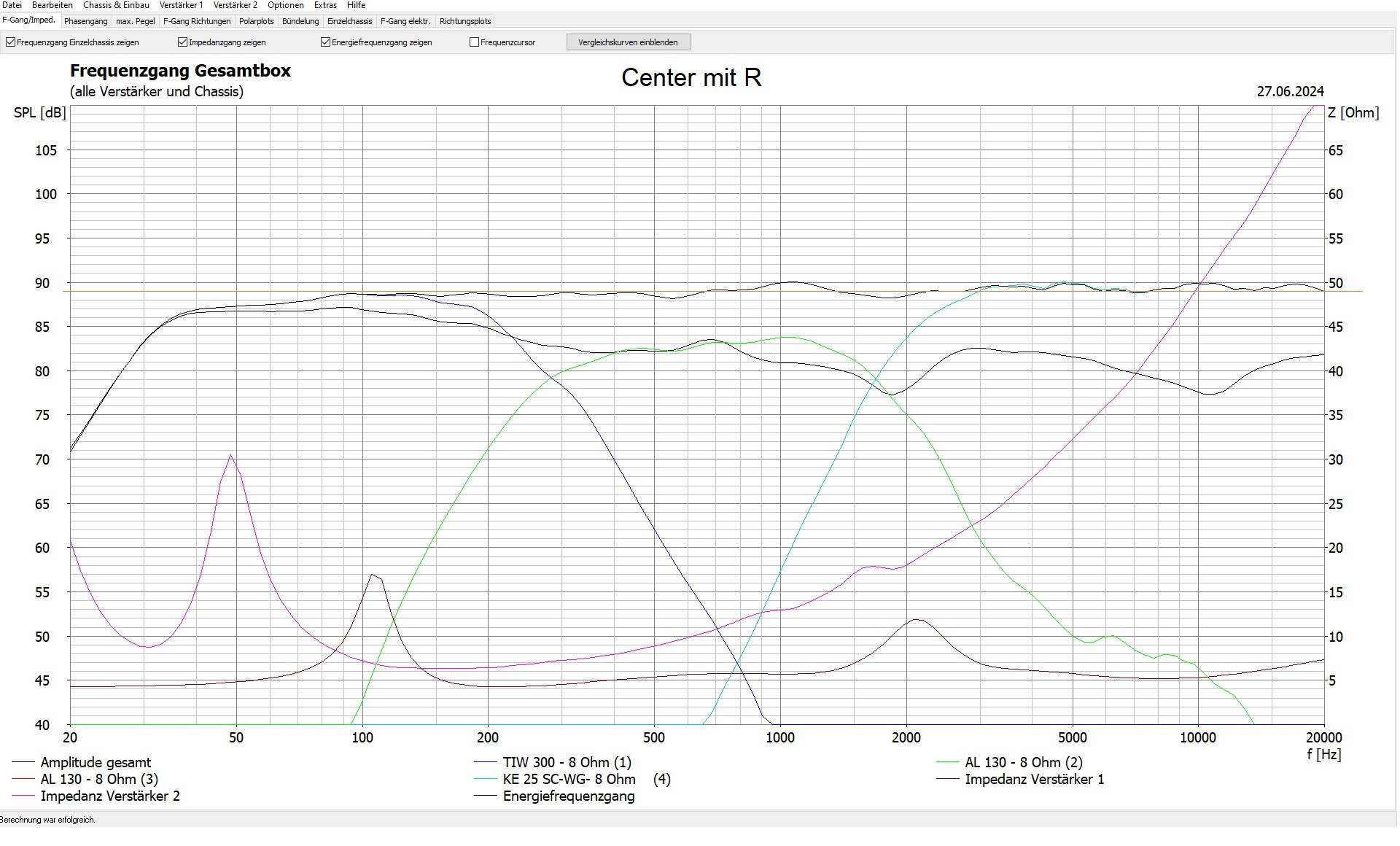Image resolution: width=1400 pixels, height=846 pixels.
Task: Open the Verstärker 1 menu
Action: coord(181,5)
